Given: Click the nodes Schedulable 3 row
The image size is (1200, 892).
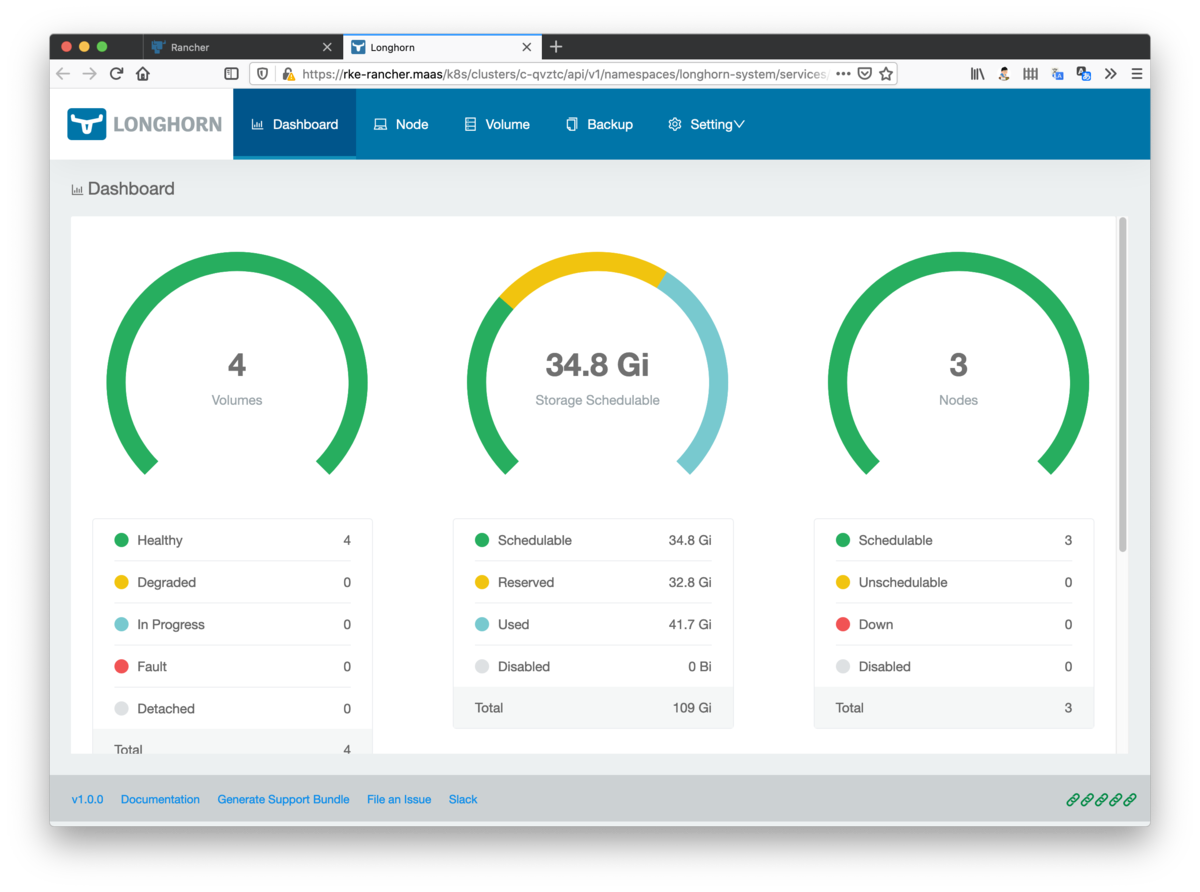Looking at the screenshot, I should coord(954,540).
